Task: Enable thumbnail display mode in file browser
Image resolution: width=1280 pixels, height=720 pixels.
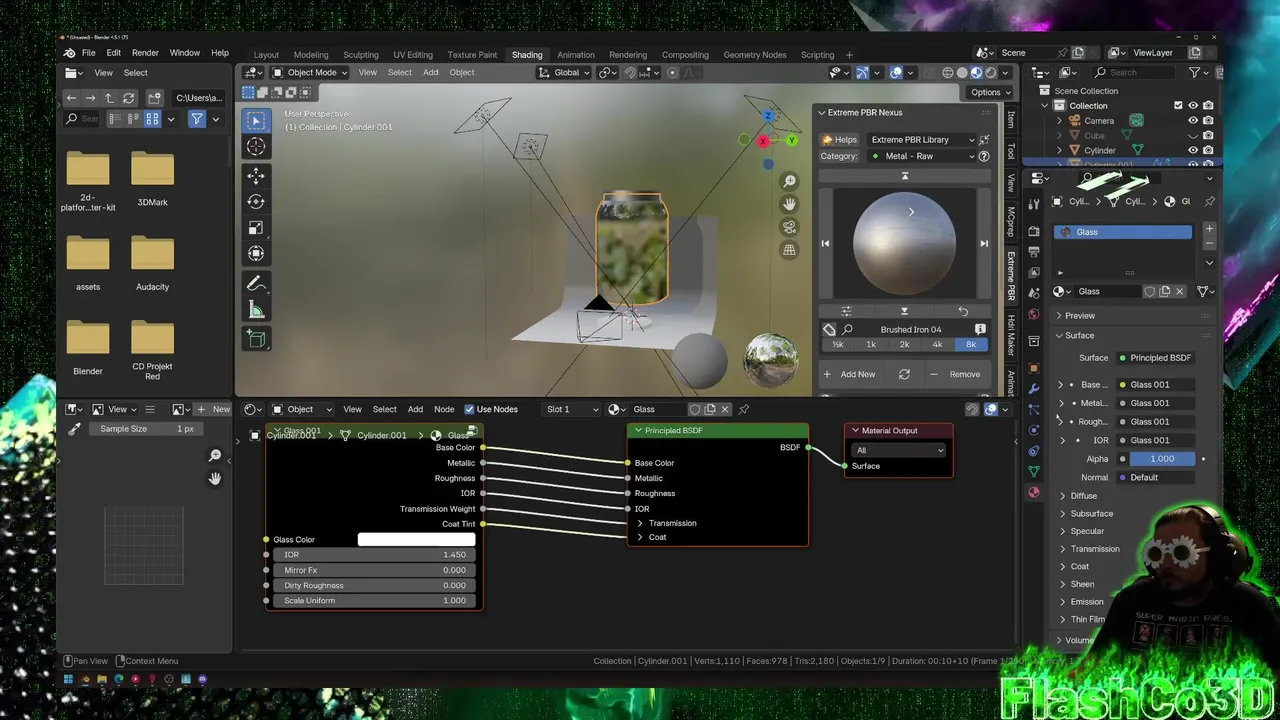Action: [x=152, y=119]
